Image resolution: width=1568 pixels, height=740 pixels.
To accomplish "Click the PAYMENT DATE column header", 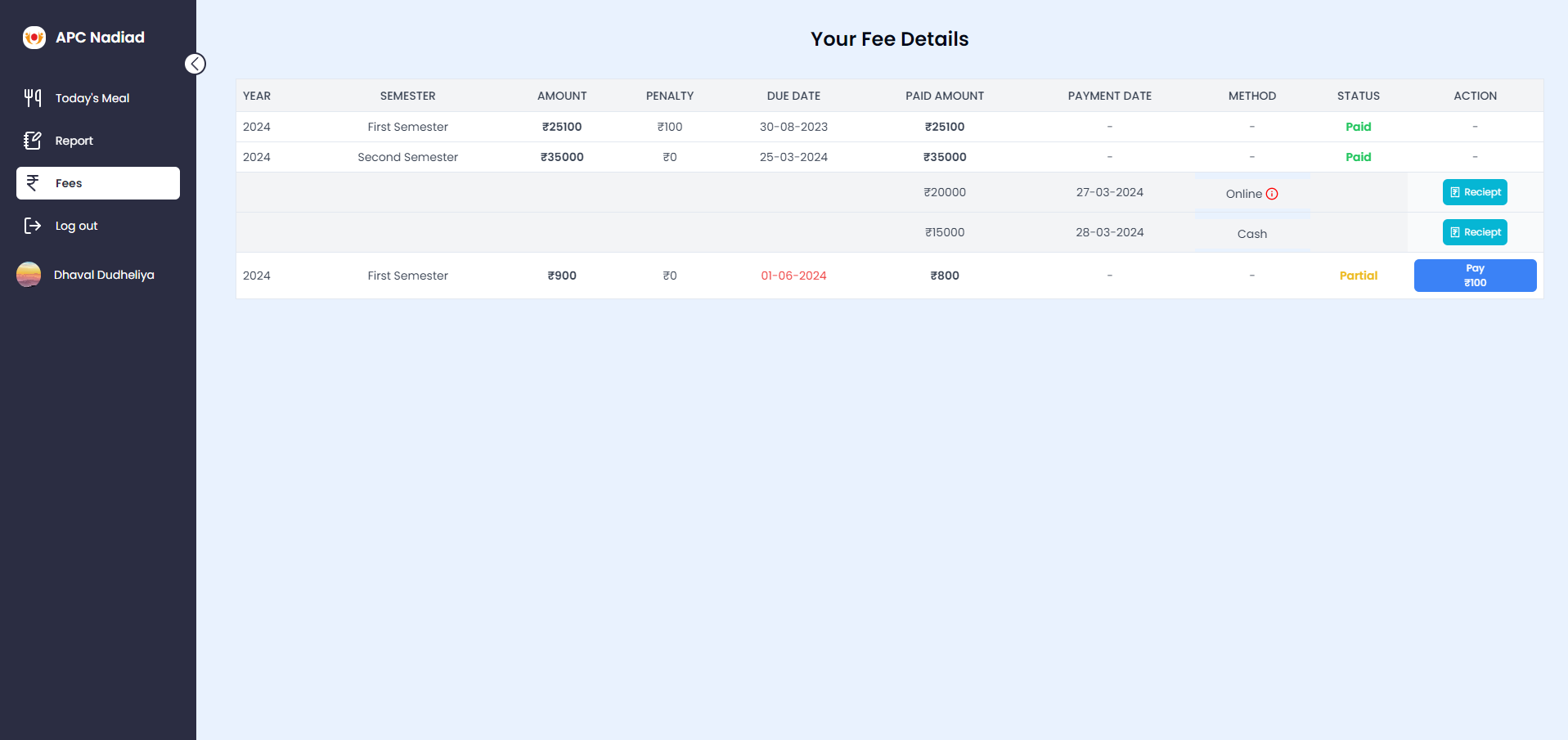I will click(x=1110, y=96).
